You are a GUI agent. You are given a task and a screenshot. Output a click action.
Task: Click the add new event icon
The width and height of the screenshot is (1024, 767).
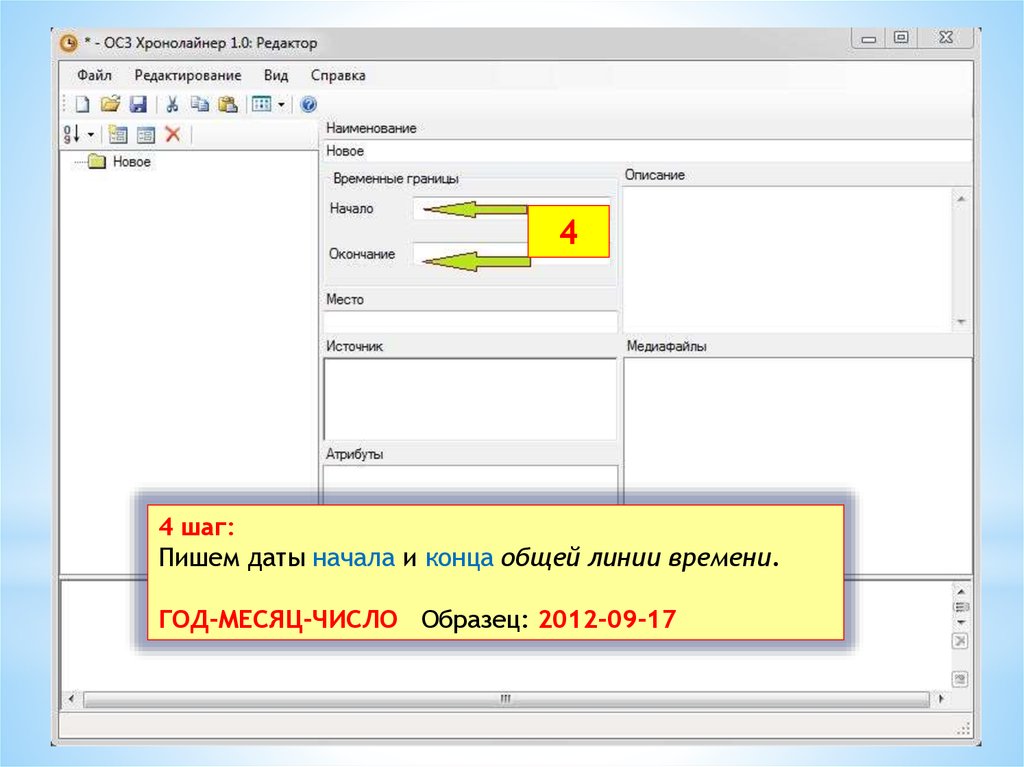coord(118,134)
